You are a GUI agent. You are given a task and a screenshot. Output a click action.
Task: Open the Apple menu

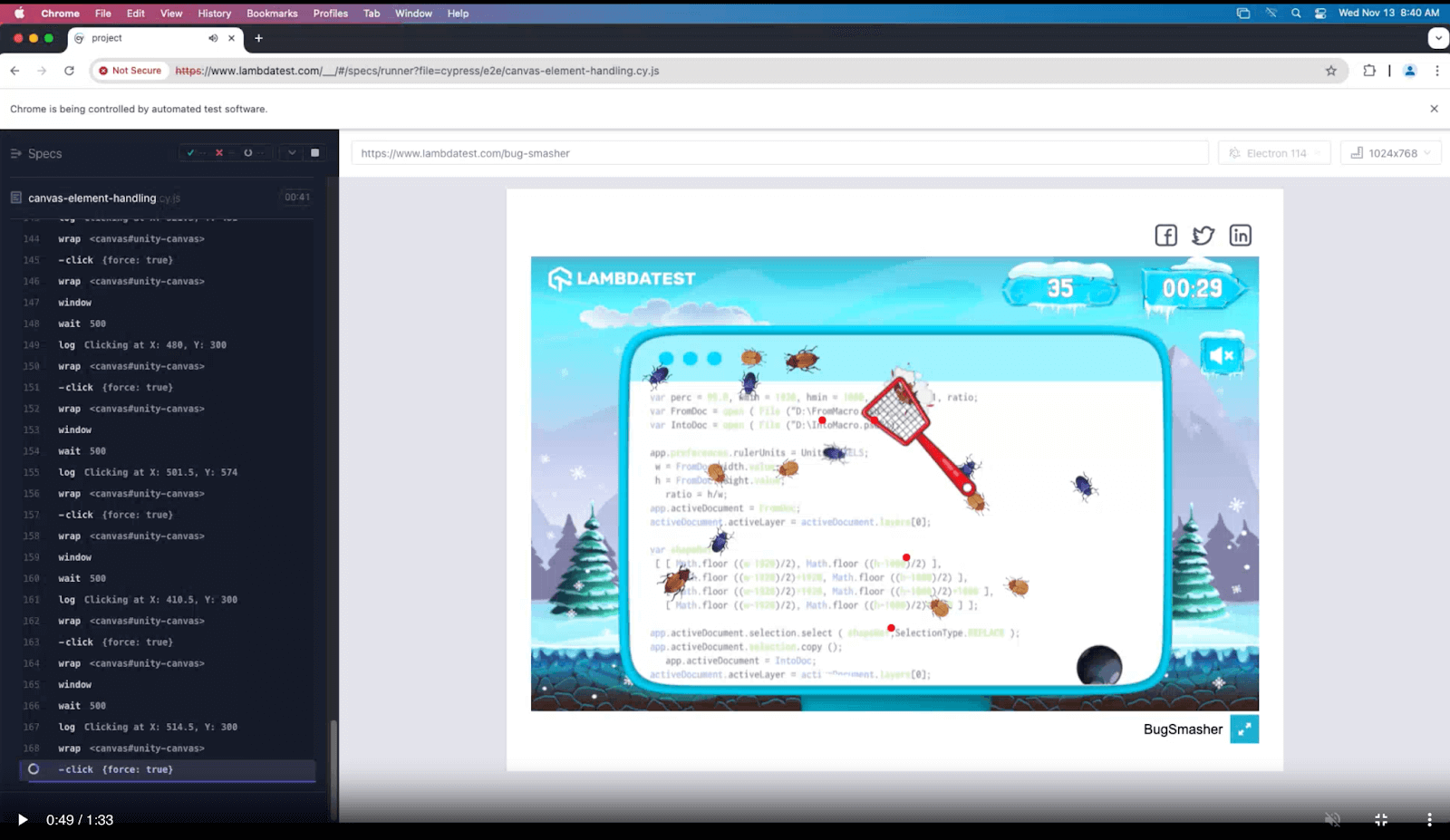(x=19, y=13)
